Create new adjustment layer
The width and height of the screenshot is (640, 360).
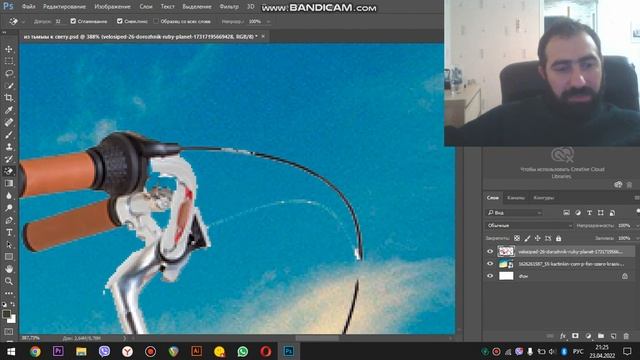588,336
